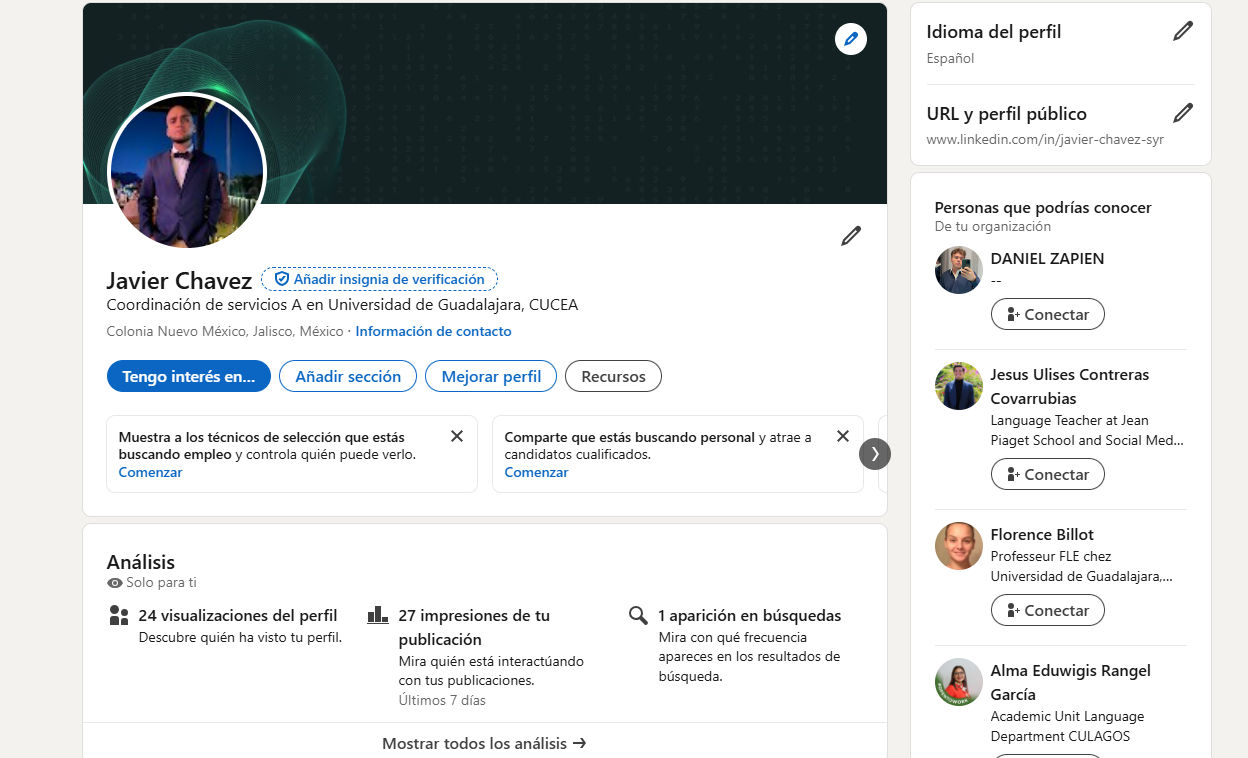Advance carousel with the next arrow
This screenshot has height=758, width=1248.
875,454
